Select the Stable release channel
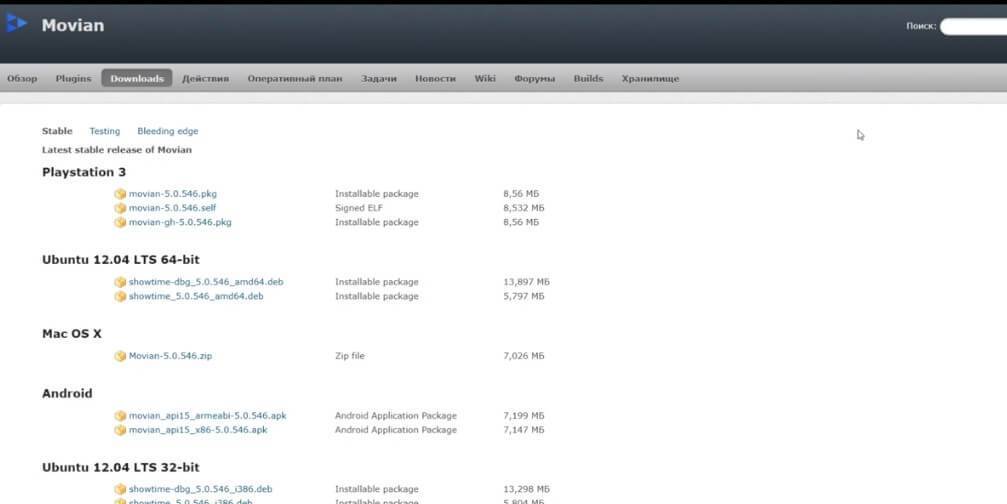1007x504 pixels. [x=57, y=131]
